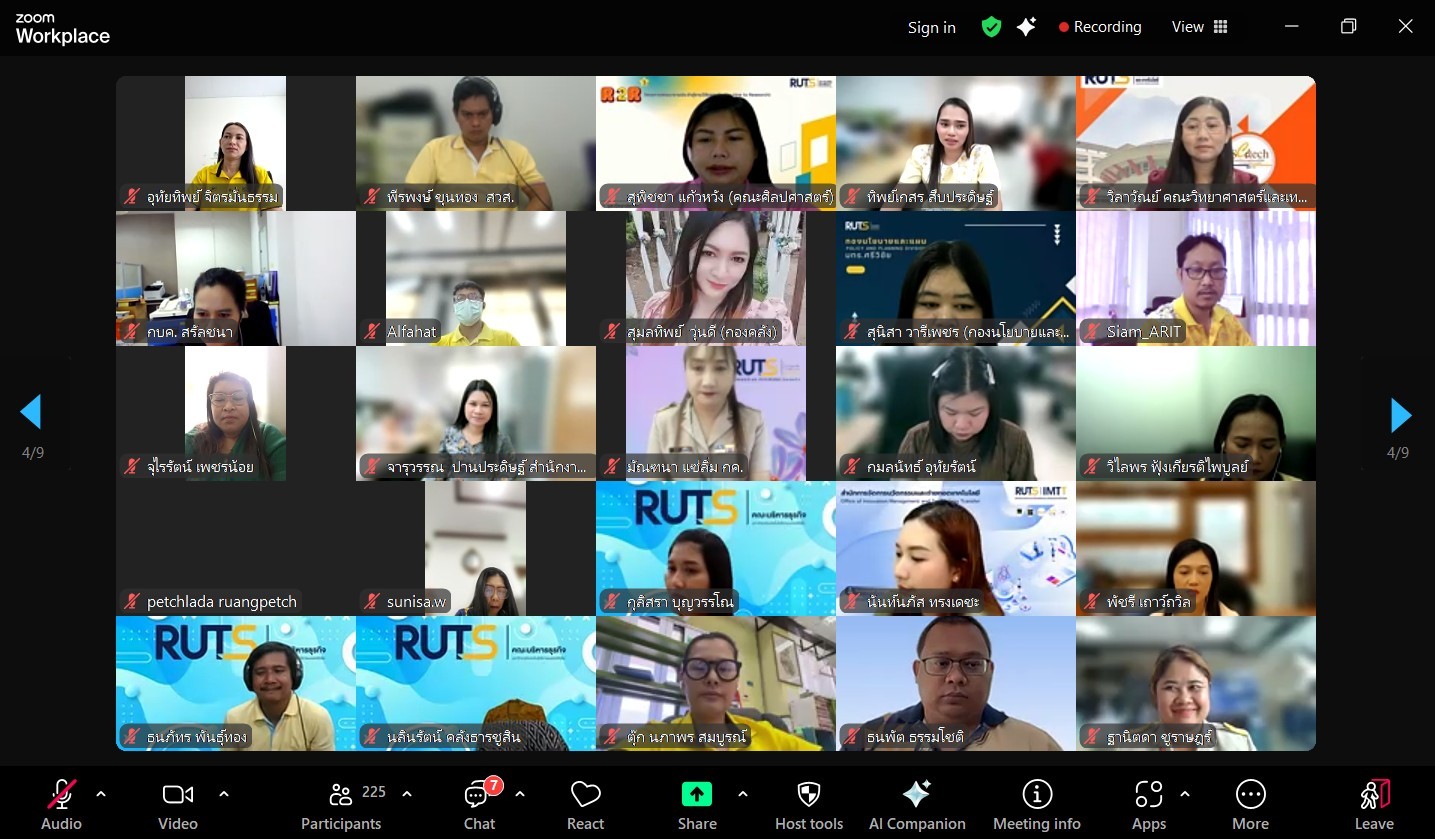Viewport: 1435px width, 839px height.
Task: Click the green Share screen icon
Action: [697, 794]
